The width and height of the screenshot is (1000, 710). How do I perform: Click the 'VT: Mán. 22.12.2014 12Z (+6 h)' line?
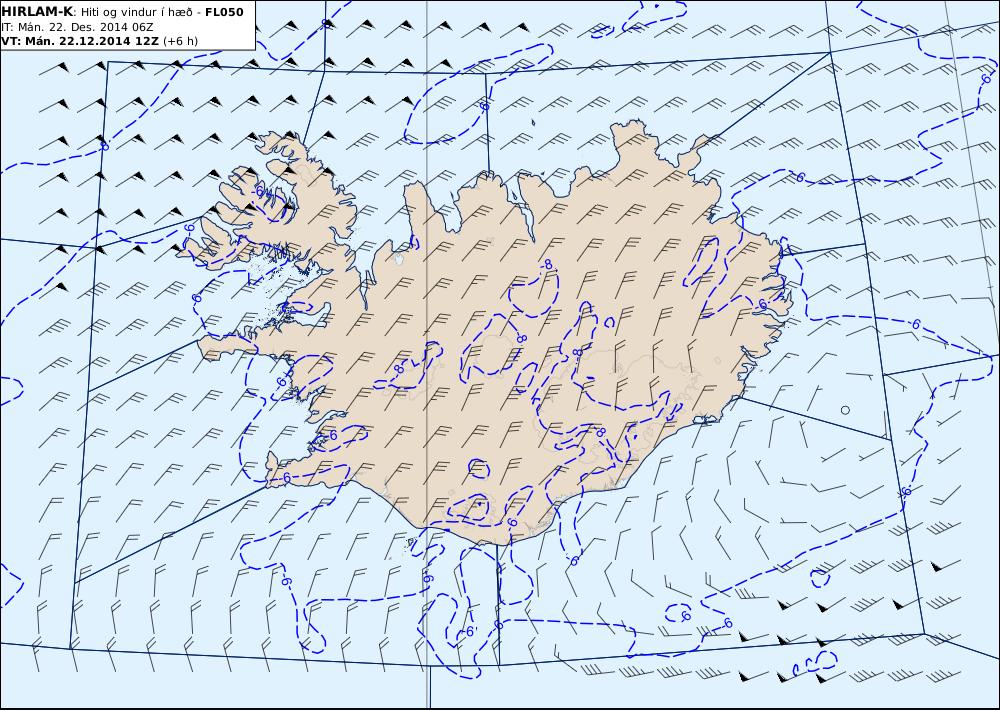click(x=99, y=41)
